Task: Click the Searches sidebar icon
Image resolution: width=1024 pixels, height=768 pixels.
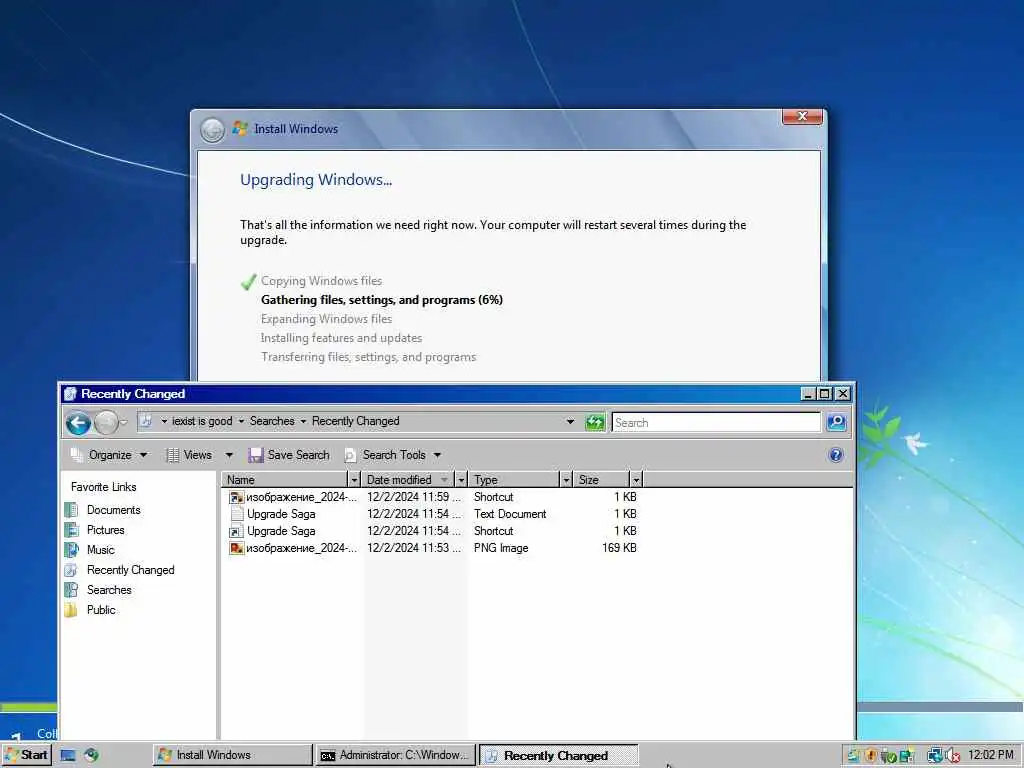Action: (72, 590)
